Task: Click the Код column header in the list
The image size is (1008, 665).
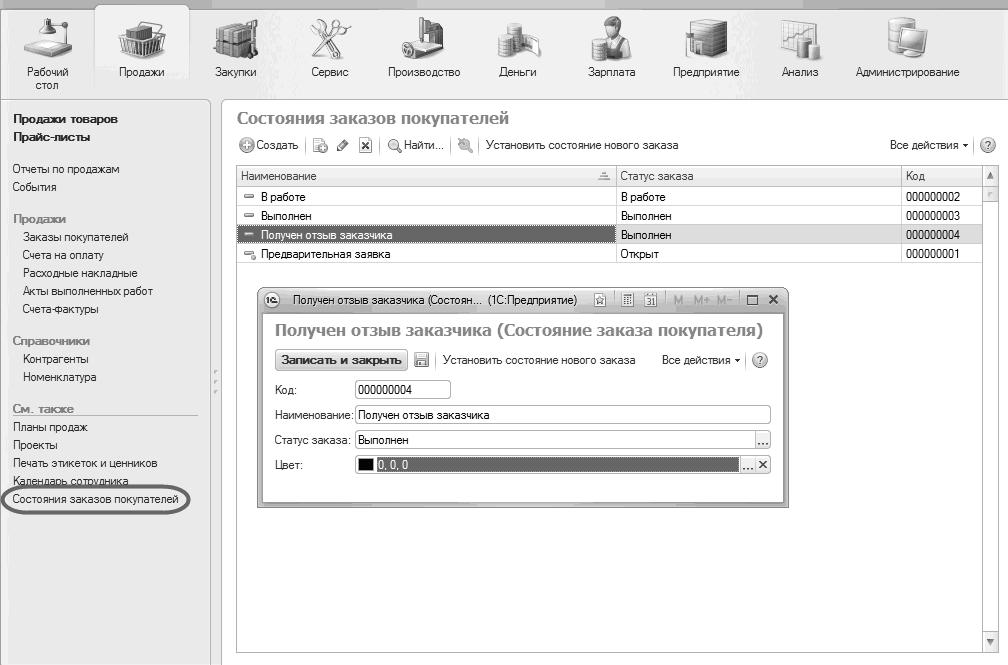Action: pyautogui.click(x=942, y=176)
